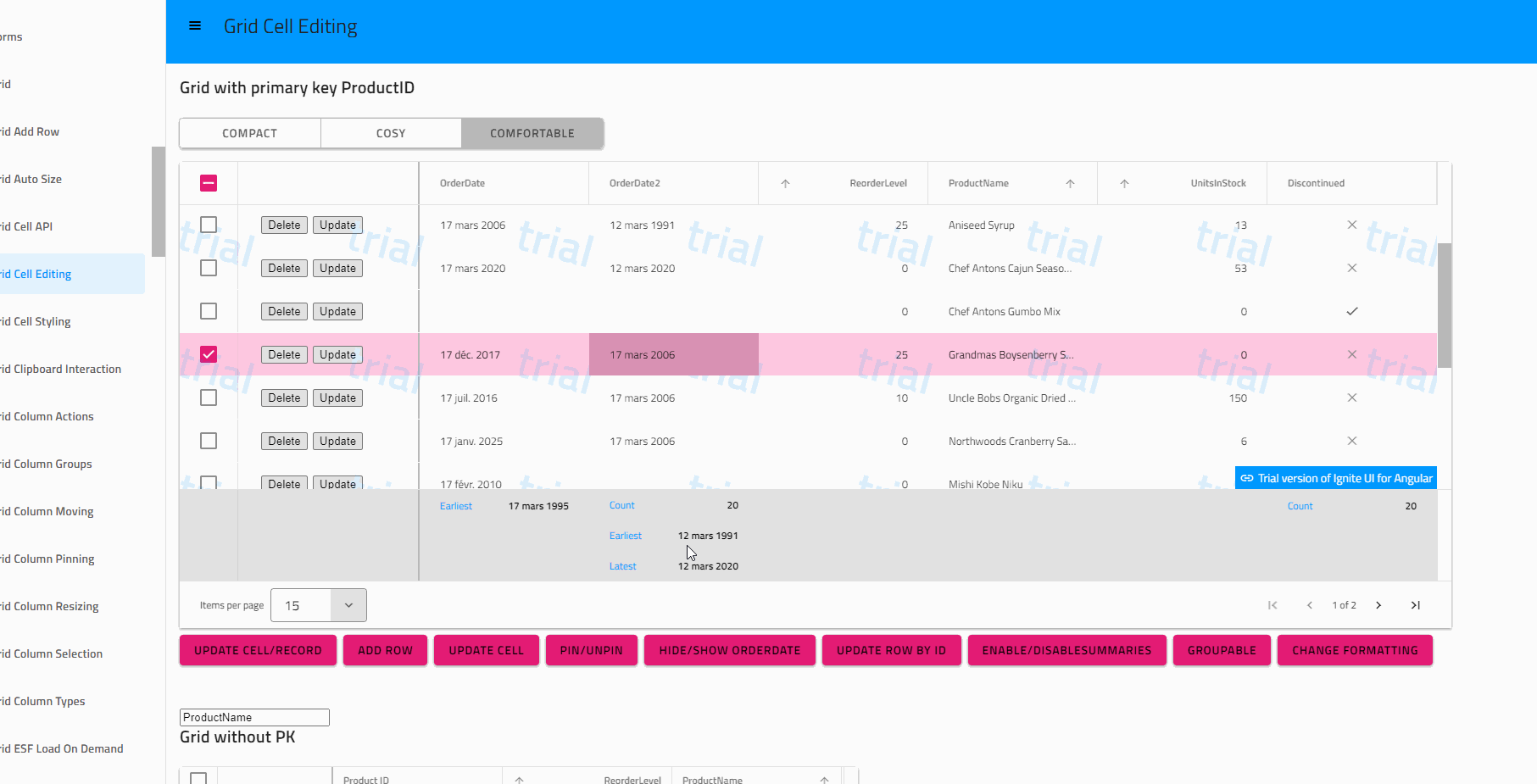Click the sidebar vertical scrollbar
1537x784 pixels.
pos(159,201)
